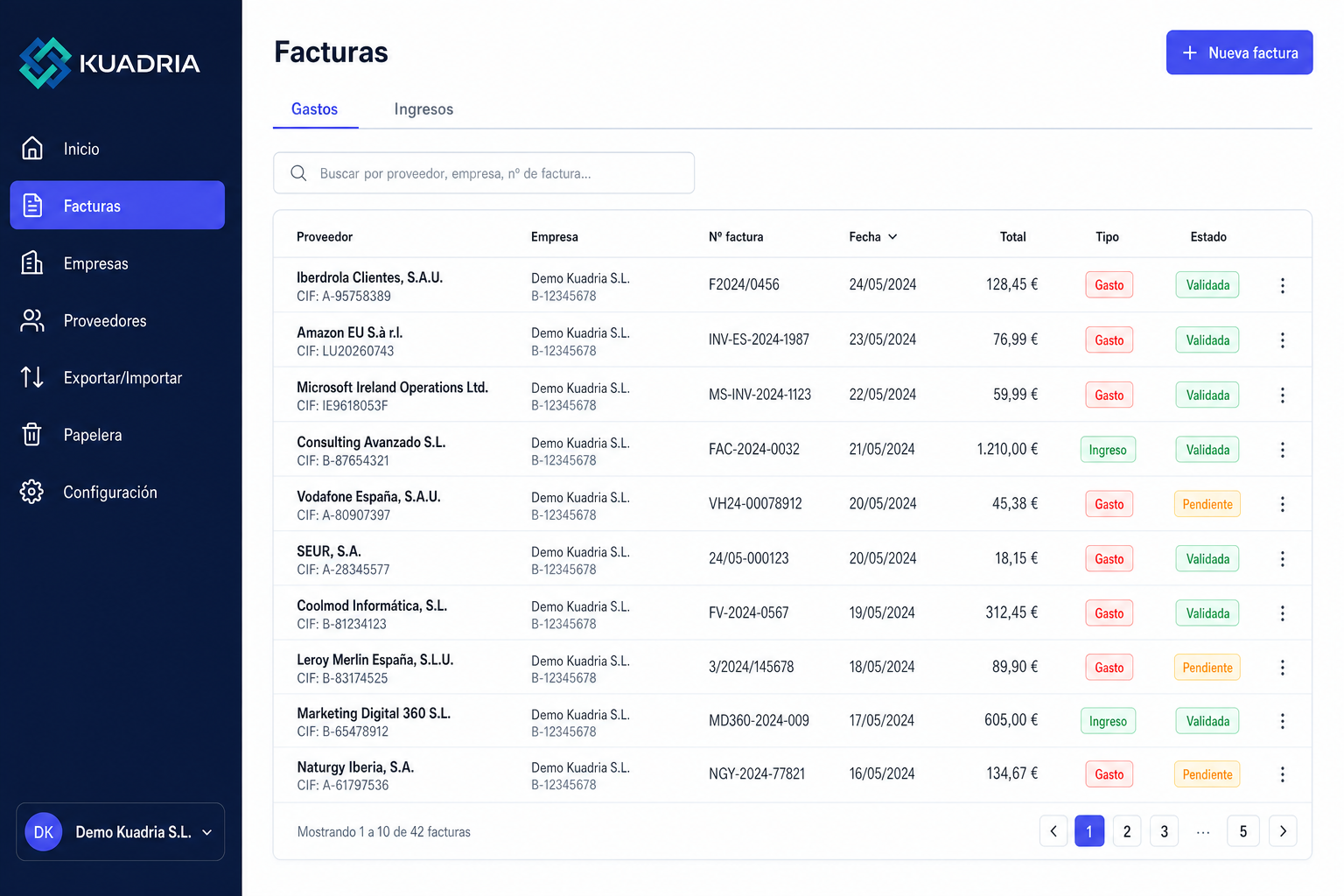Open the Empresas building icon
The height and width of the screenshot is (896, 1344).
click(x=32, y=262)
